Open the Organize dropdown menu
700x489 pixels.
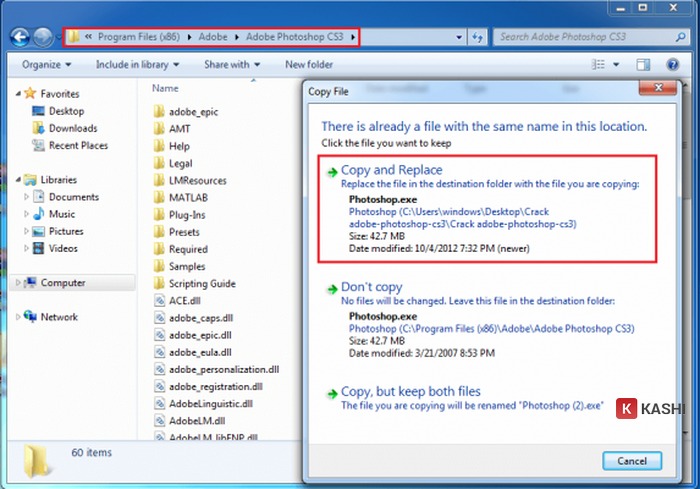(x=46, y=65)
